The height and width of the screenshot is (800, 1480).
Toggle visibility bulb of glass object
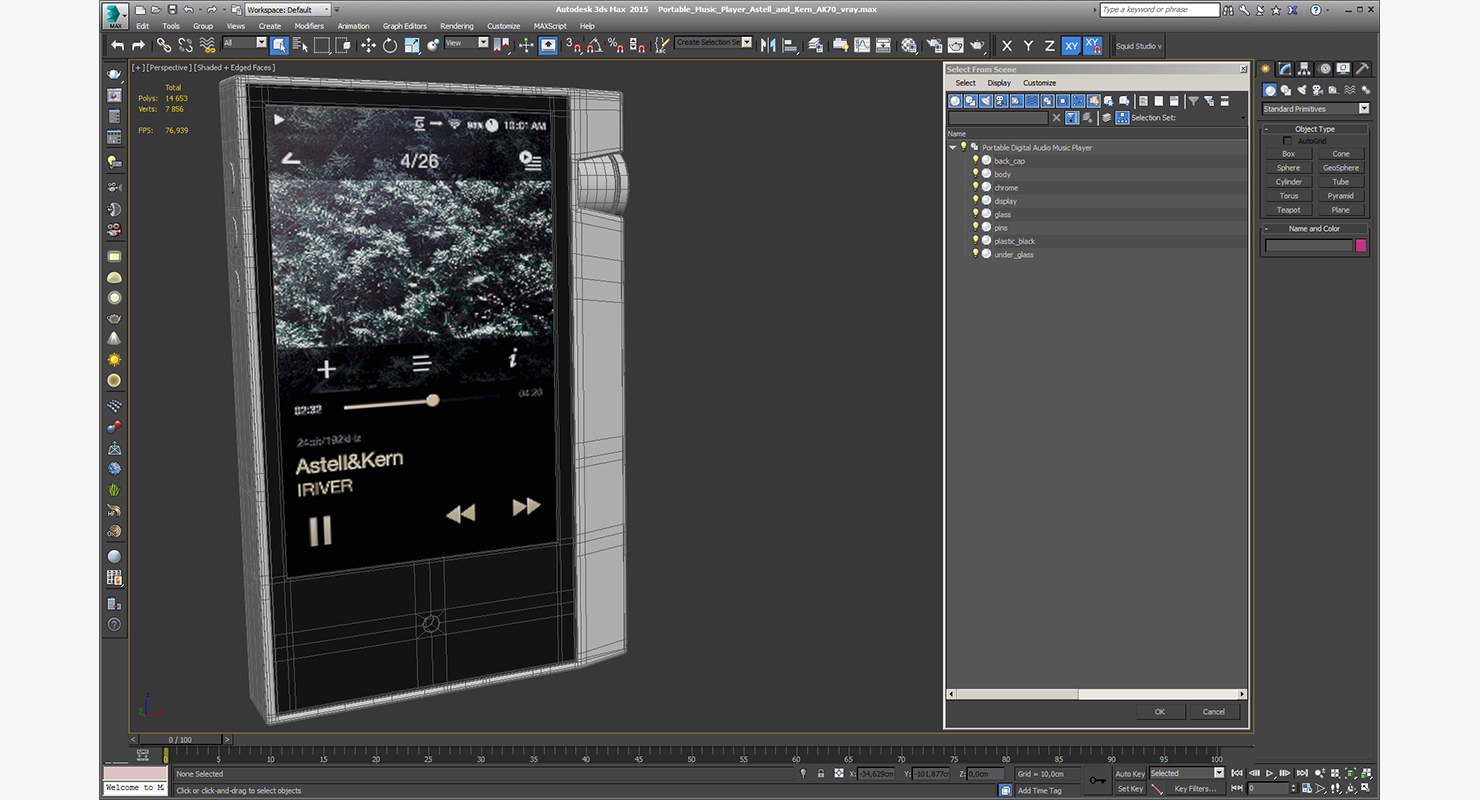pos(976,214)
